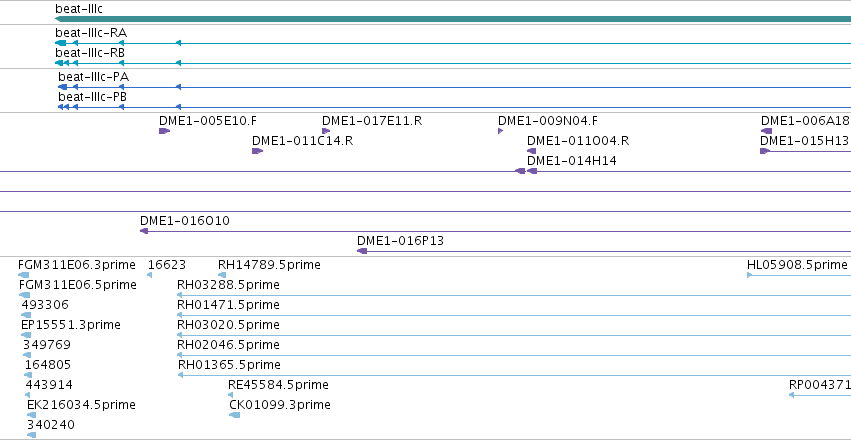Open the 340240 feature label

coord(51,425)
